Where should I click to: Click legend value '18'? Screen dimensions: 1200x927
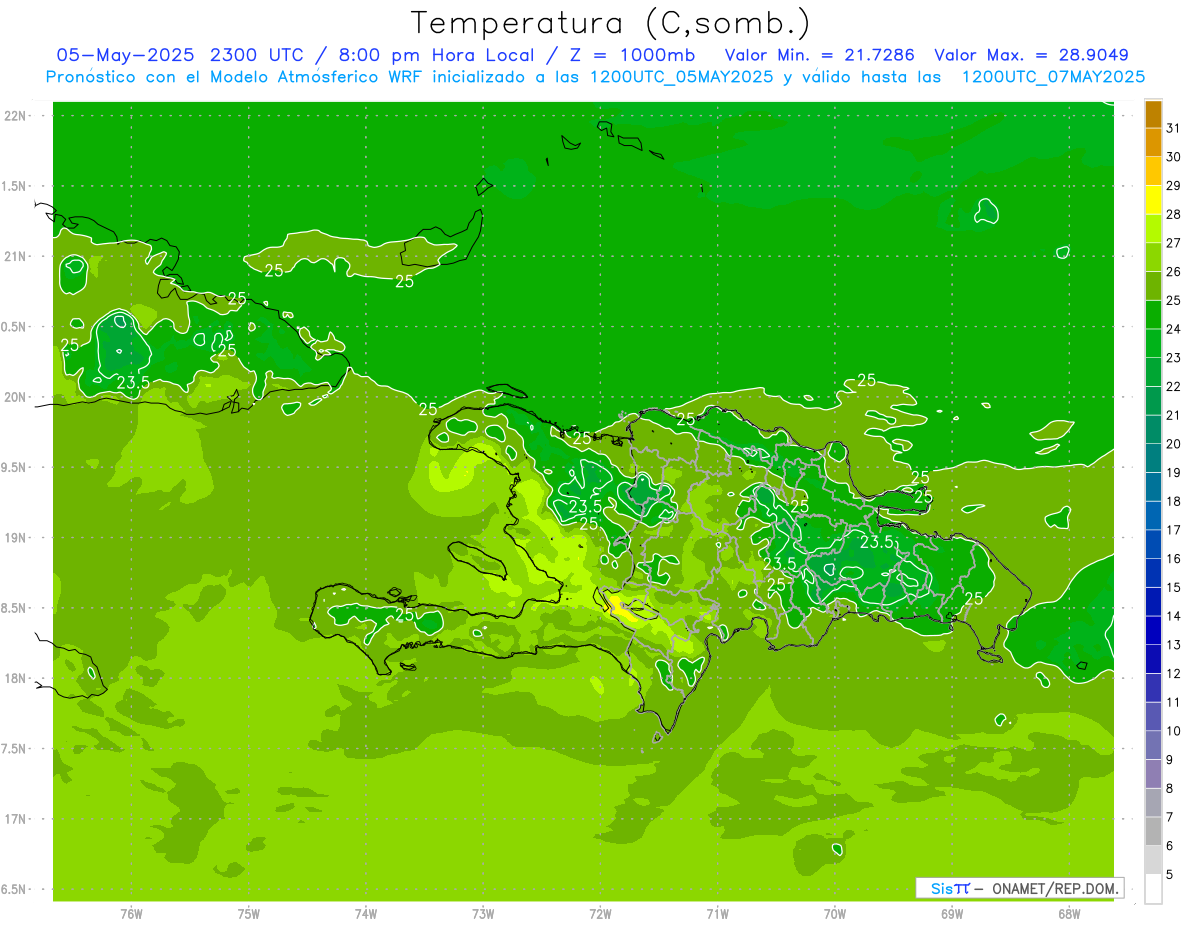[1174, 501]
